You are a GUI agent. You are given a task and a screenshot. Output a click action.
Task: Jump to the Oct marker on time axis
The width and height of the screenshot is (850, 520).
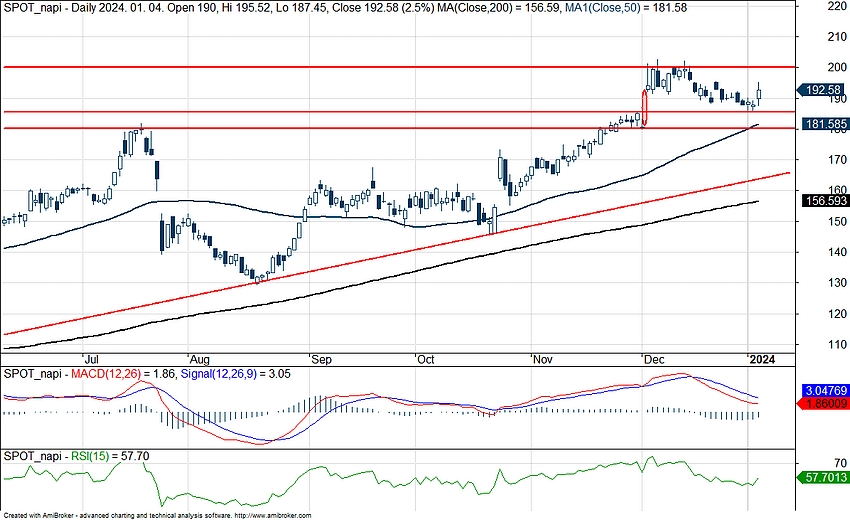(426, 358)
